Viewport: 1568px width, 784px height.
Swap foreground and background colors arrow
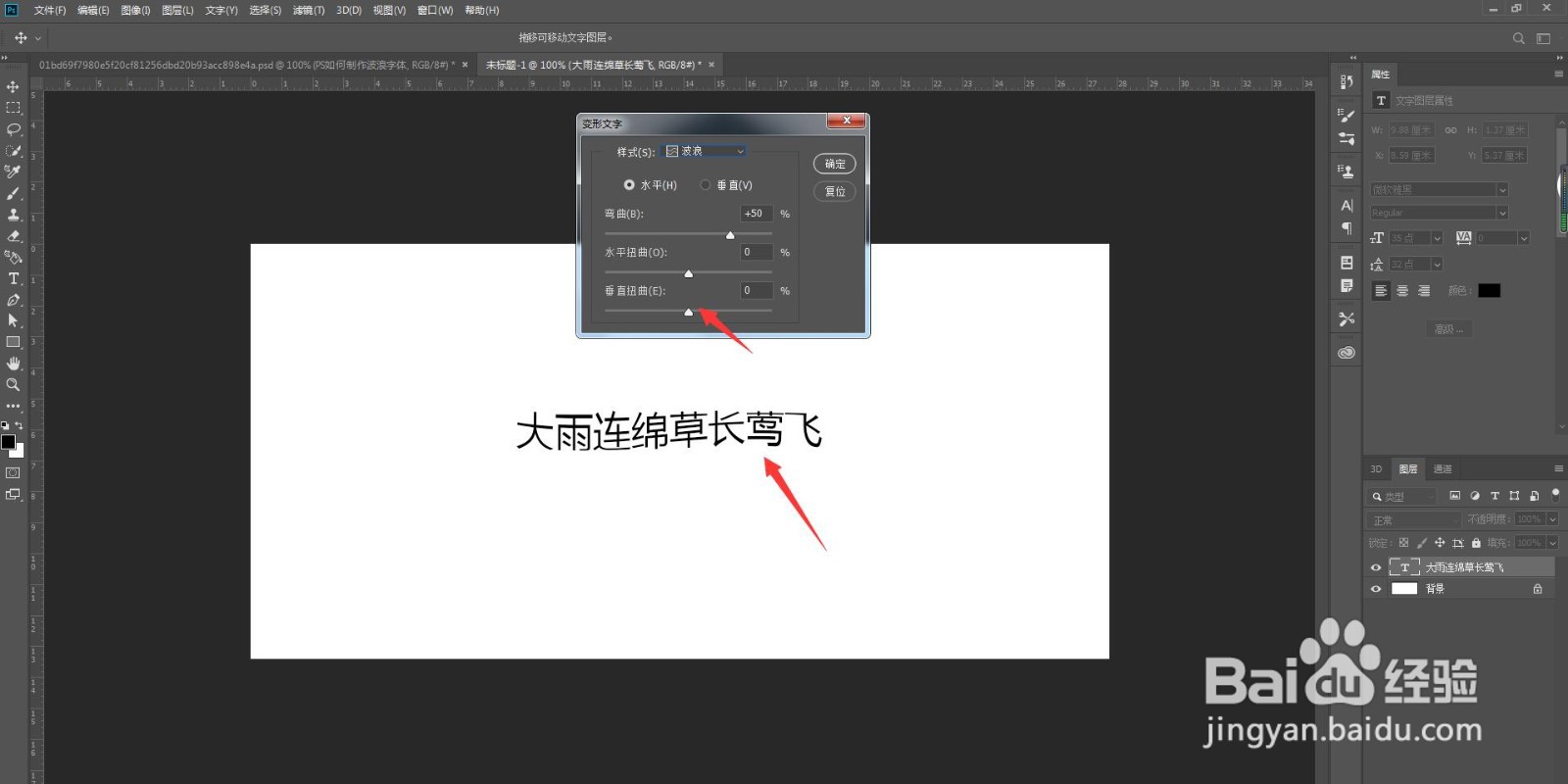(x=19, y=426)
